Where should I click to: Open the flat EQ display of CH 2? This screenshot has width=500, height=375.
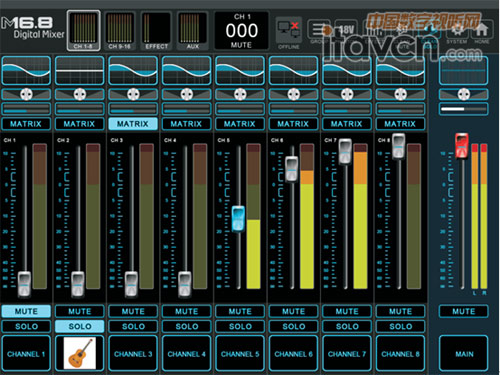[79, 71]
